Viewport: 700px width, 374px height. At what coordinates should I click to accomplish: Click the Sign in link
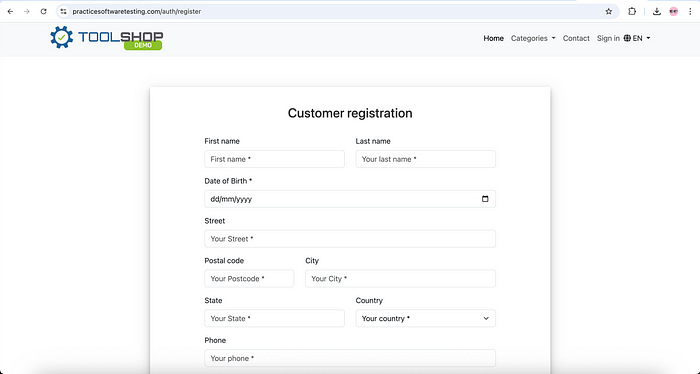[608, 38]
